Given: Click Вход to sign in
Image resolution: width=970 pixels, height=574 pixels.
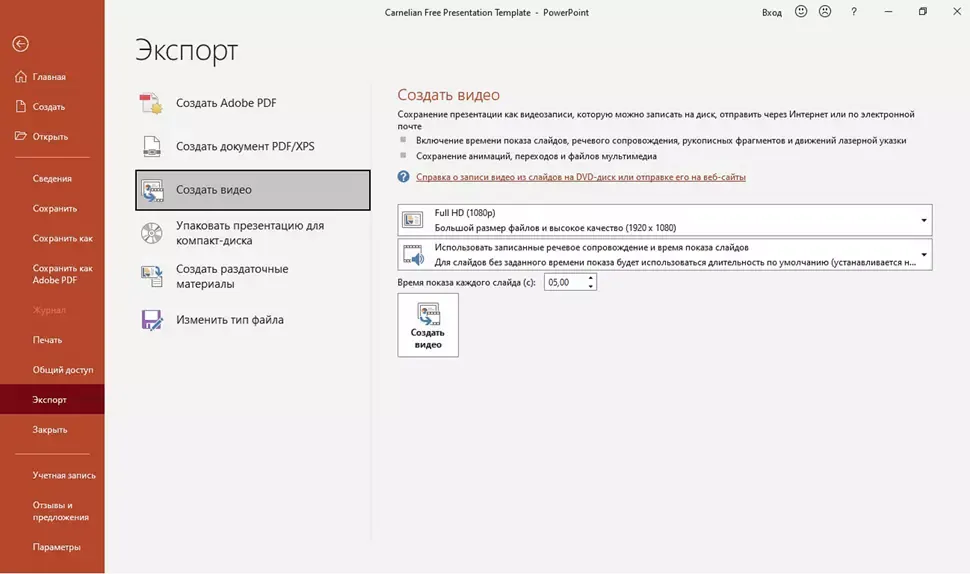Looking at the screenshot, I should coord(771,12).
